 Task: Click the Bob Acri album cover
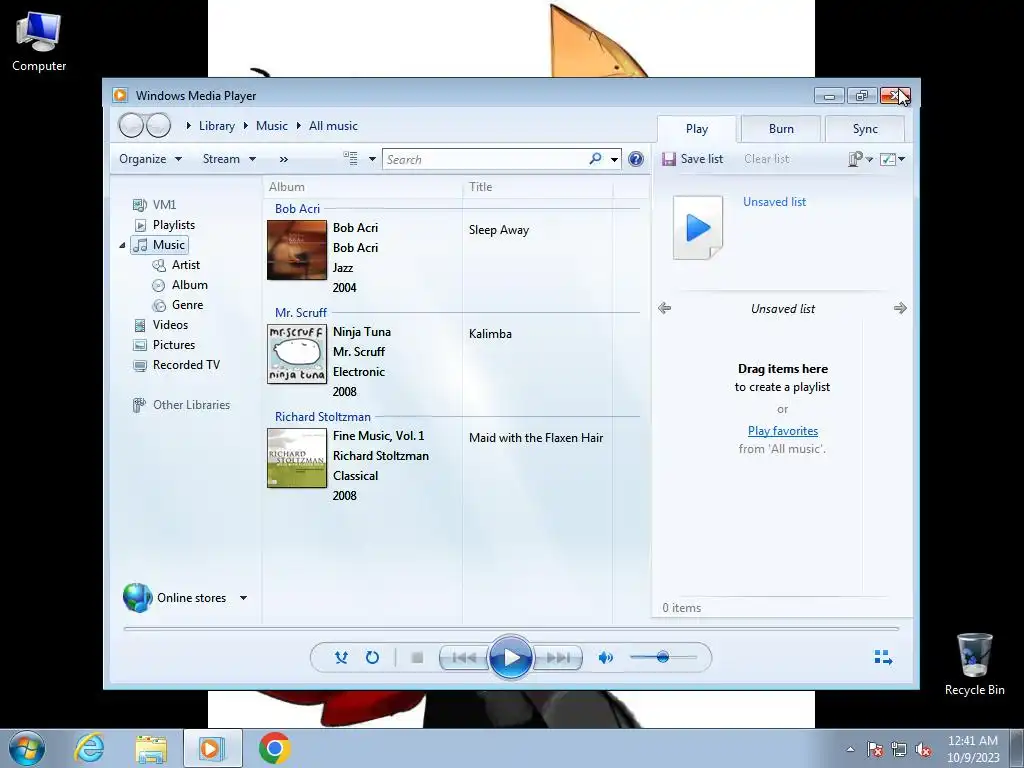click(x=296, y=250)
